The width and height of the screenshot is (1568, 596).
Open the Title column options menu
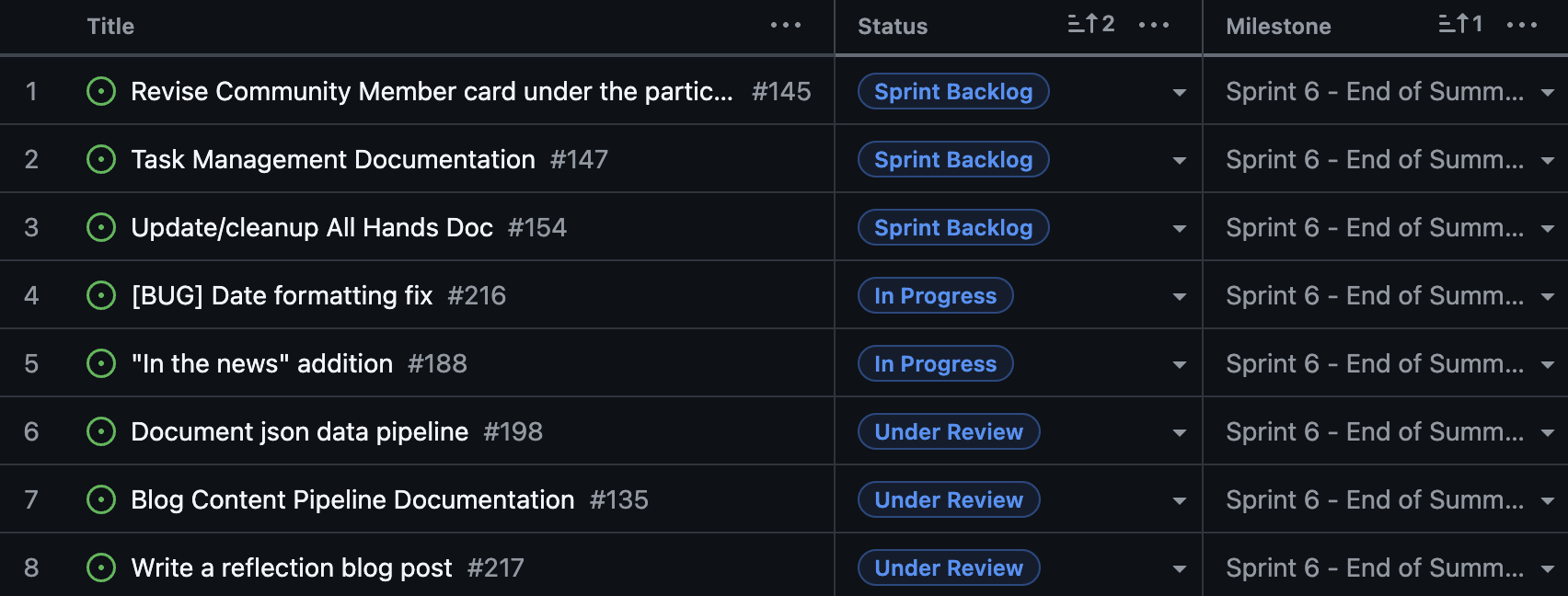[x=784, y=25]
